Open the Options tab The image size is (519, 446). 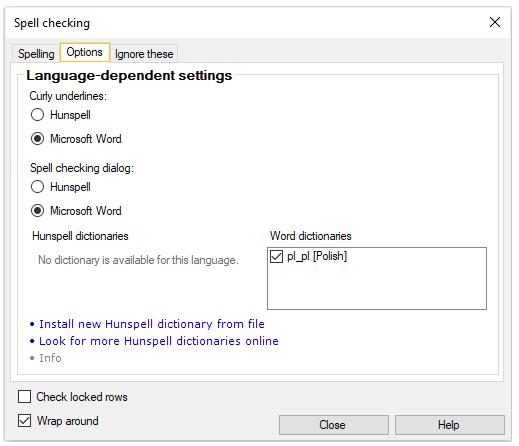pos(85,52)
